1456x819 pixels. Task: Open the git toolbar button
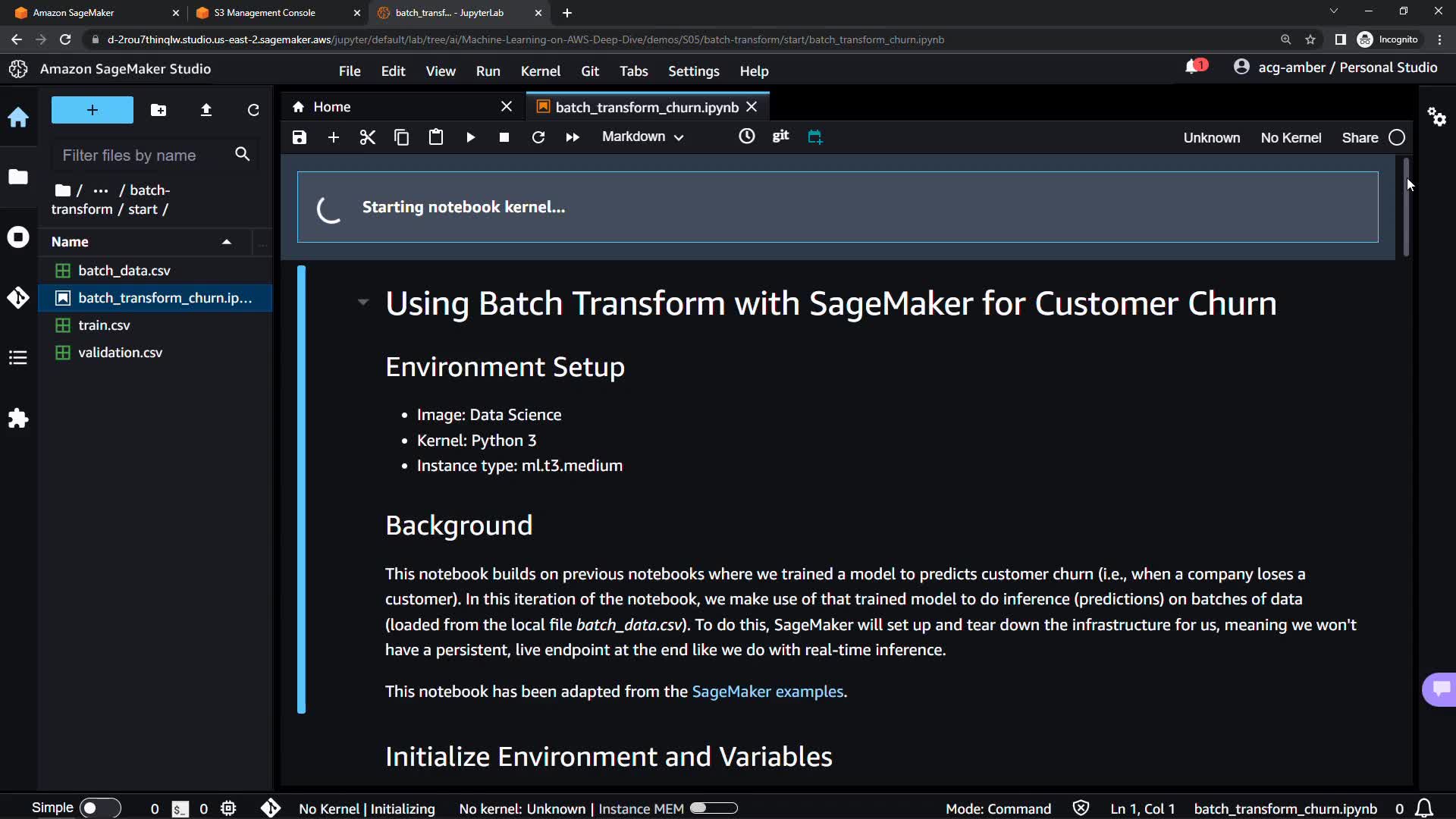(780, 136)
